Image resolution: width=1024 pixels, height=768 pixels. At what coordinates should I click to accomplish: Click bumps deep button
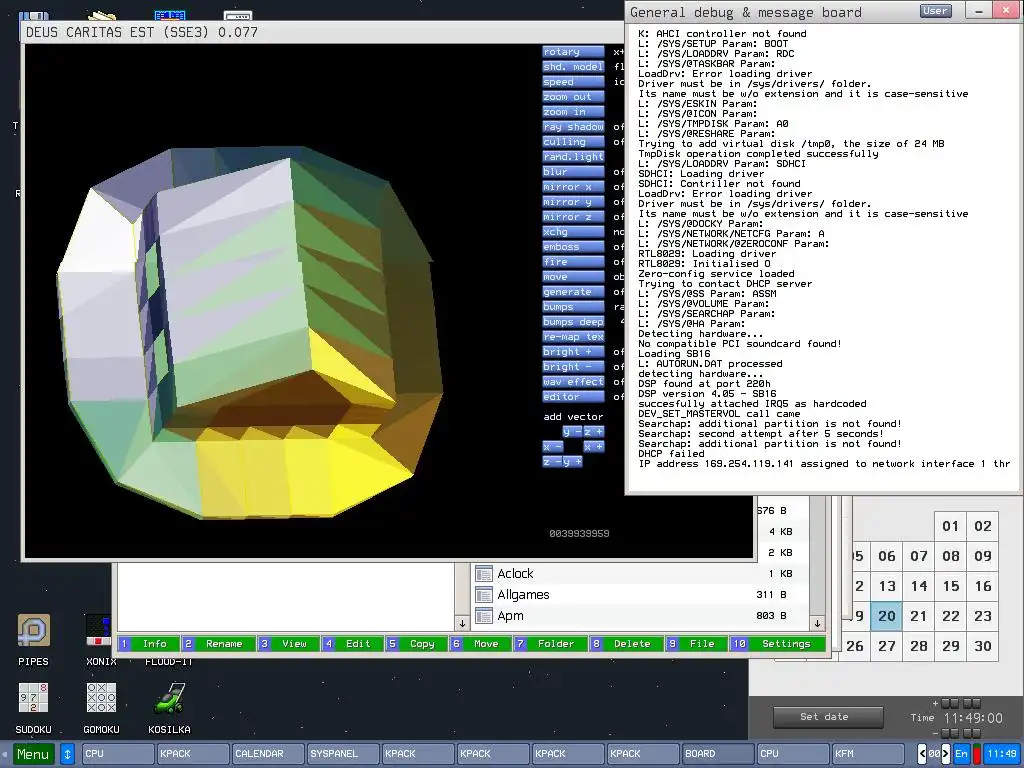(x=573, y=322)
